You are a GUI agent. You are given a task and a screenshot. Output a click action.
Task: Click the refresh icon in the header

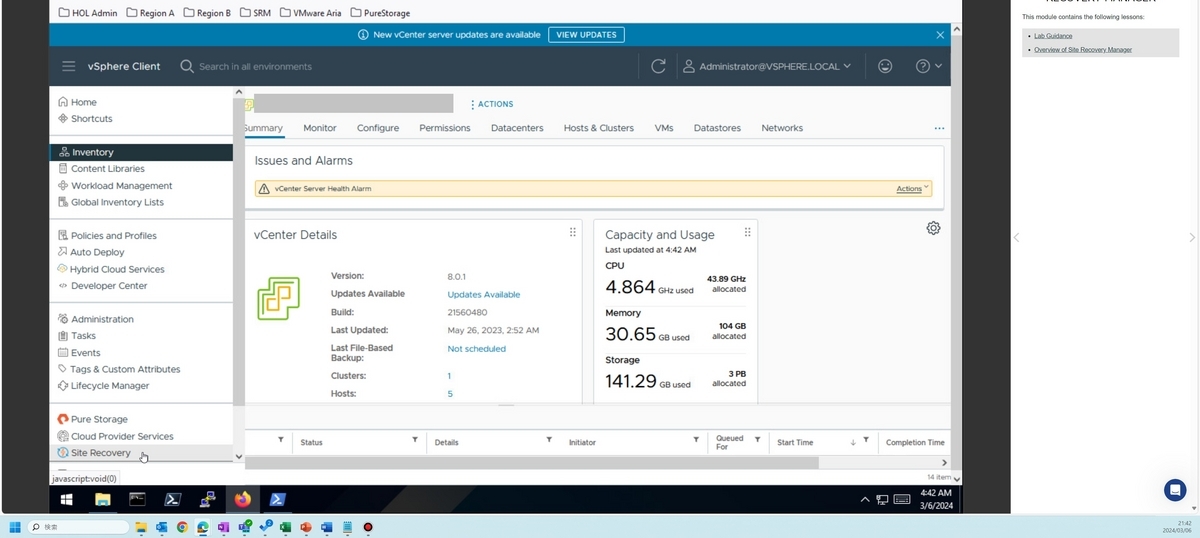[658, 66]
